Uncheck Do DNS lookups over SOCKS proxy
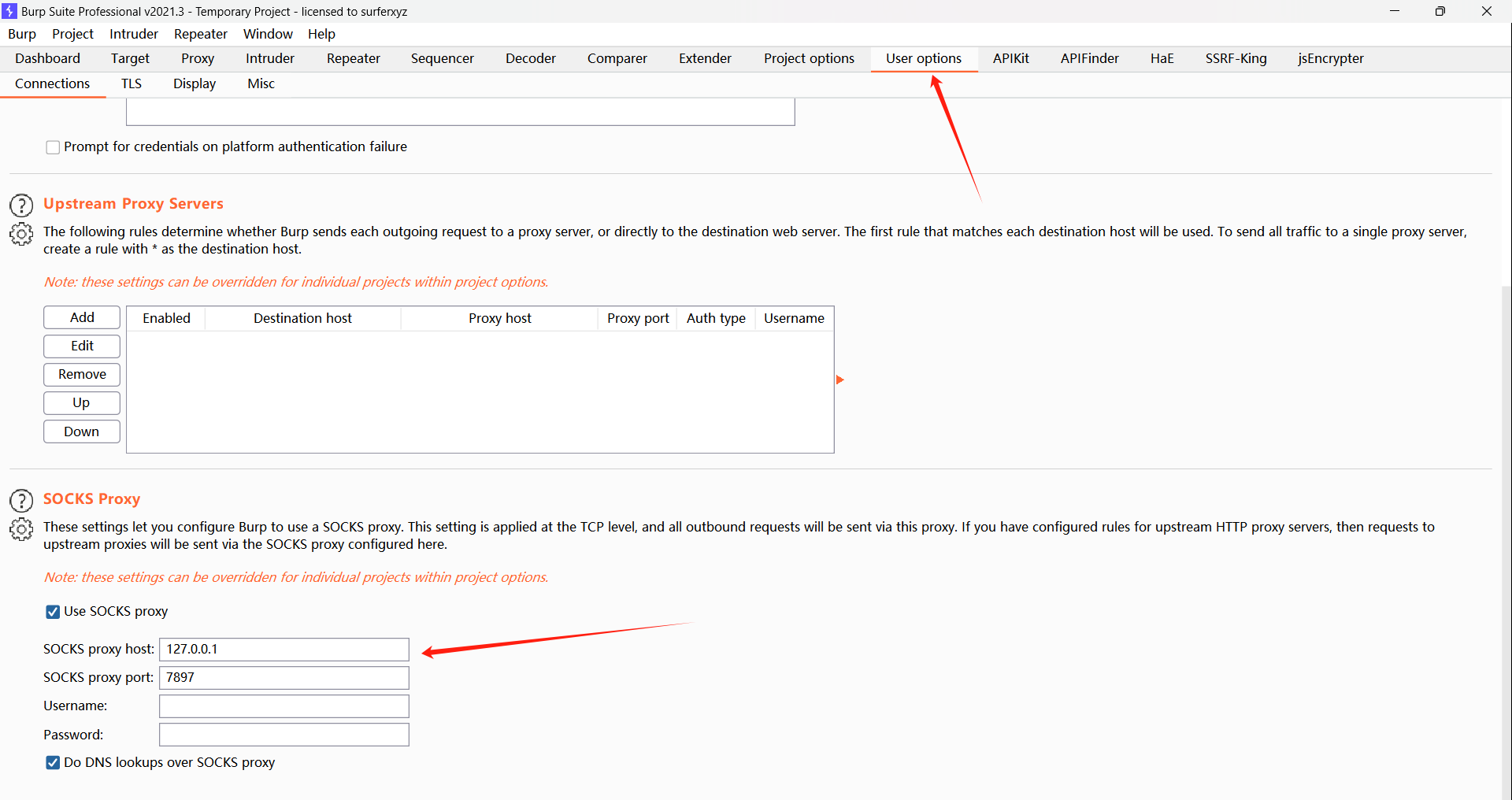 coord(53,763)
